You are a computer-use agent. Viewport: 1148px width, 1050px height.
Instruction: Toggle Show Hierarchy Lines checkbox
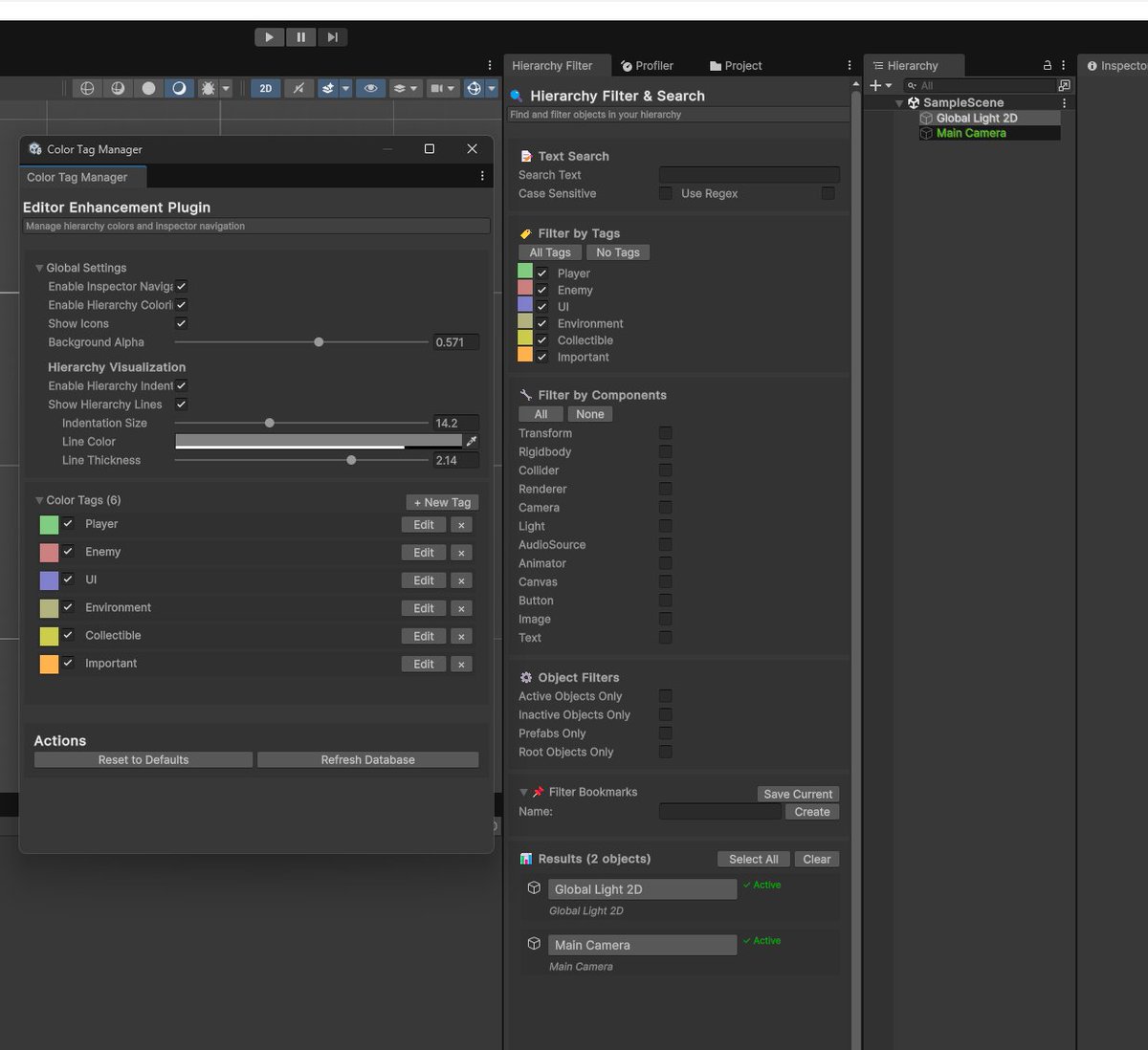[181, 405]
